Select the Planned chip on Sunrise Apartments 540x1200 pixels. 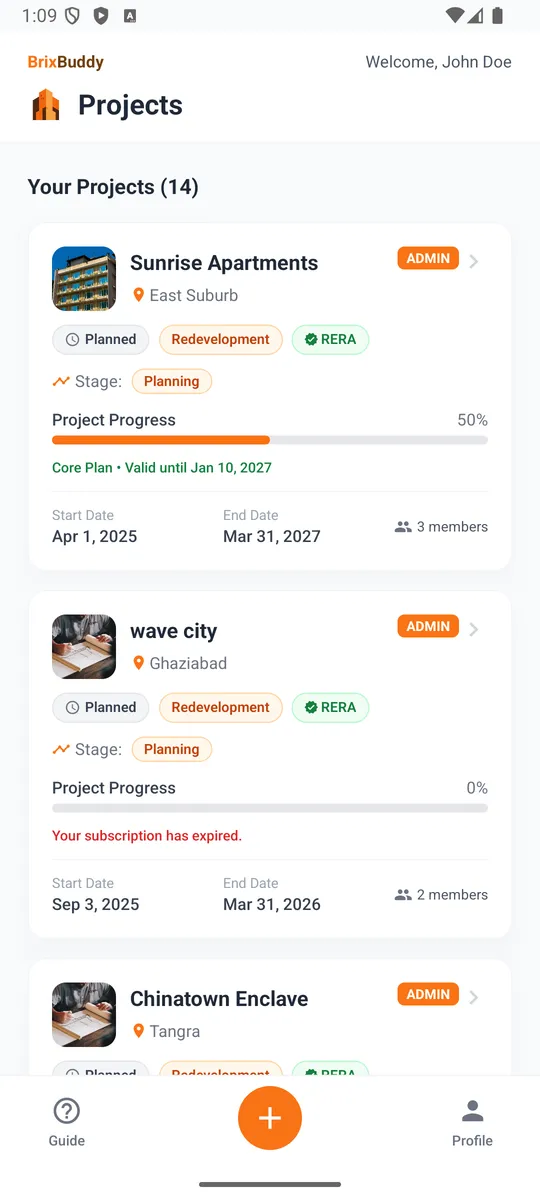click(100, 339)
